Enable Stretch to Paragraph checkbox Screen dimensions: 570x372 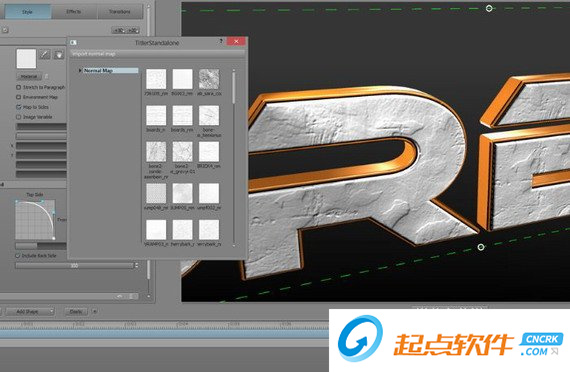[x=19, y=87]
